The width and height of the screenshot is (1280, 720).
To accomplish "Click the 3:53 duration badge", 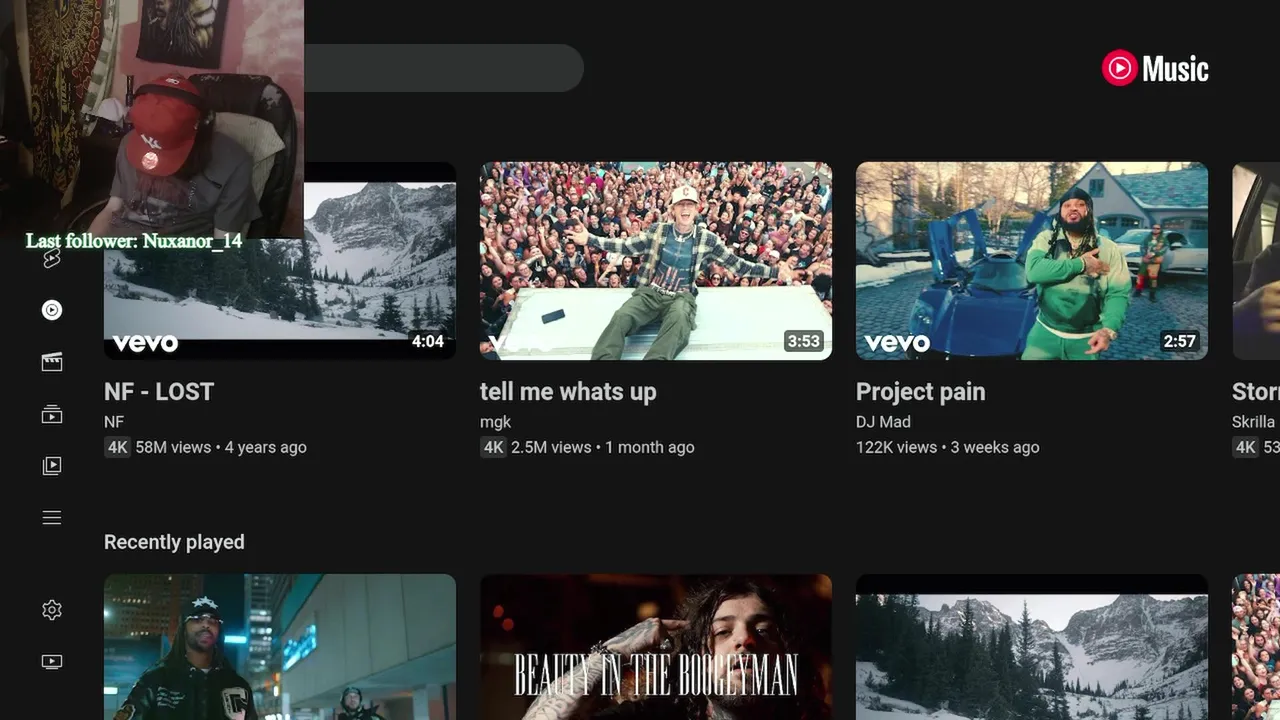I will pos(804,341).
